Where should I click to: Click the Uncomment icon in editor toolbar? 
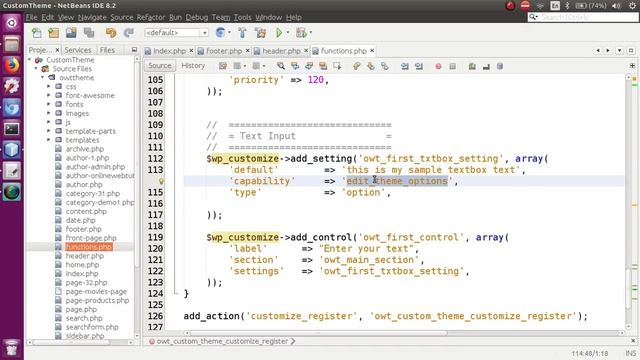pyautogui.click(x=486, y=66)
